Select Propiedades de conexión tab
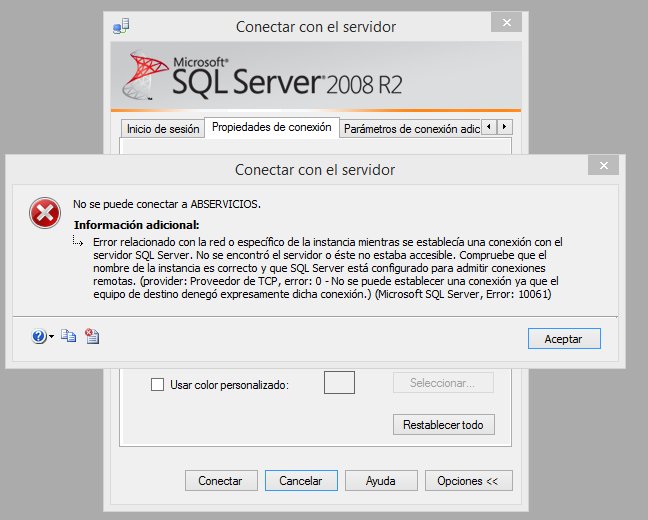This screenshot has height=520, width=648. click(x=272, y=127)
